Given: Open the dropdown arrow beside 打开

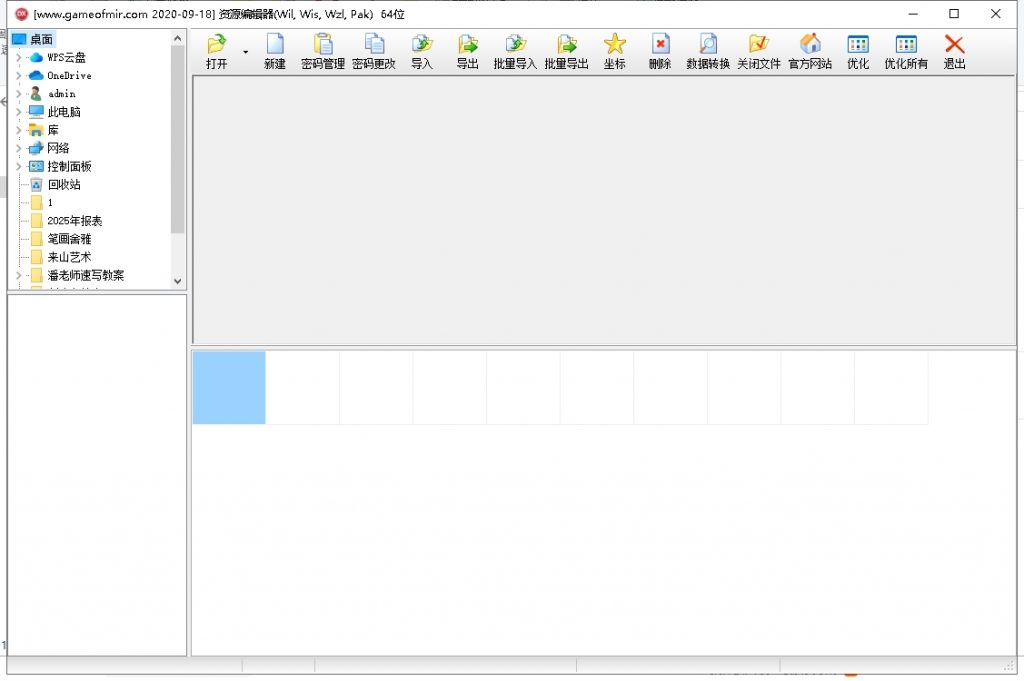Looking at the screenshot, I should (x=245, y=51).
